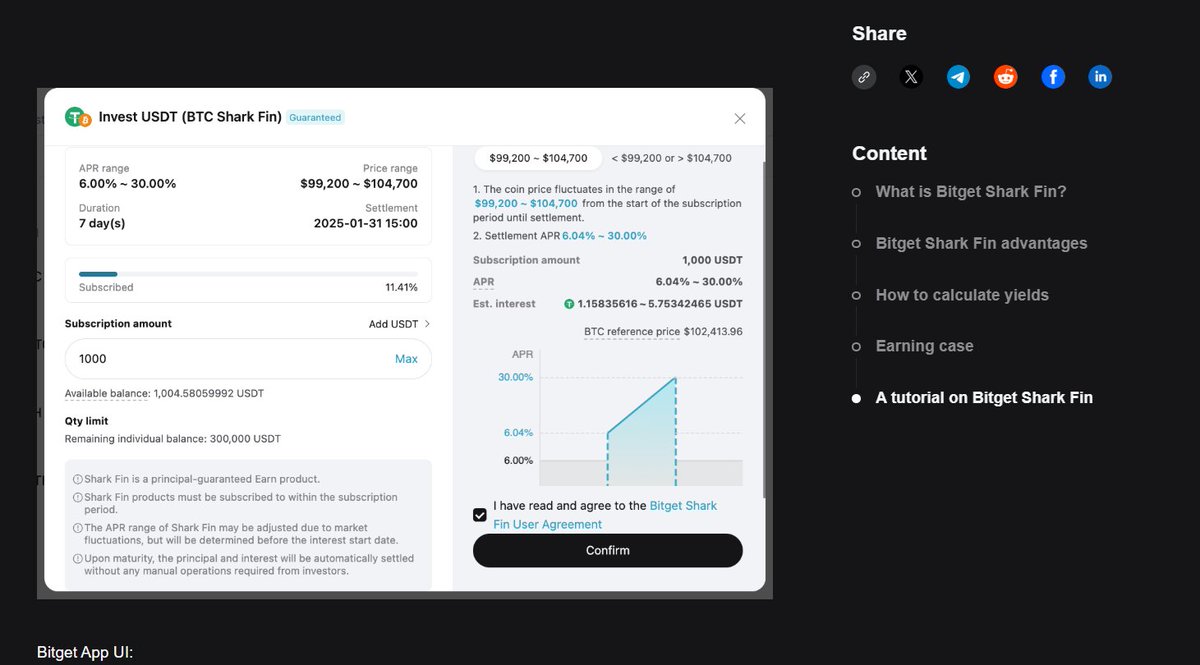Navigate to 'Earning case' section
Viewport: 1200px width, 665px height.
(x=924, y=346)
